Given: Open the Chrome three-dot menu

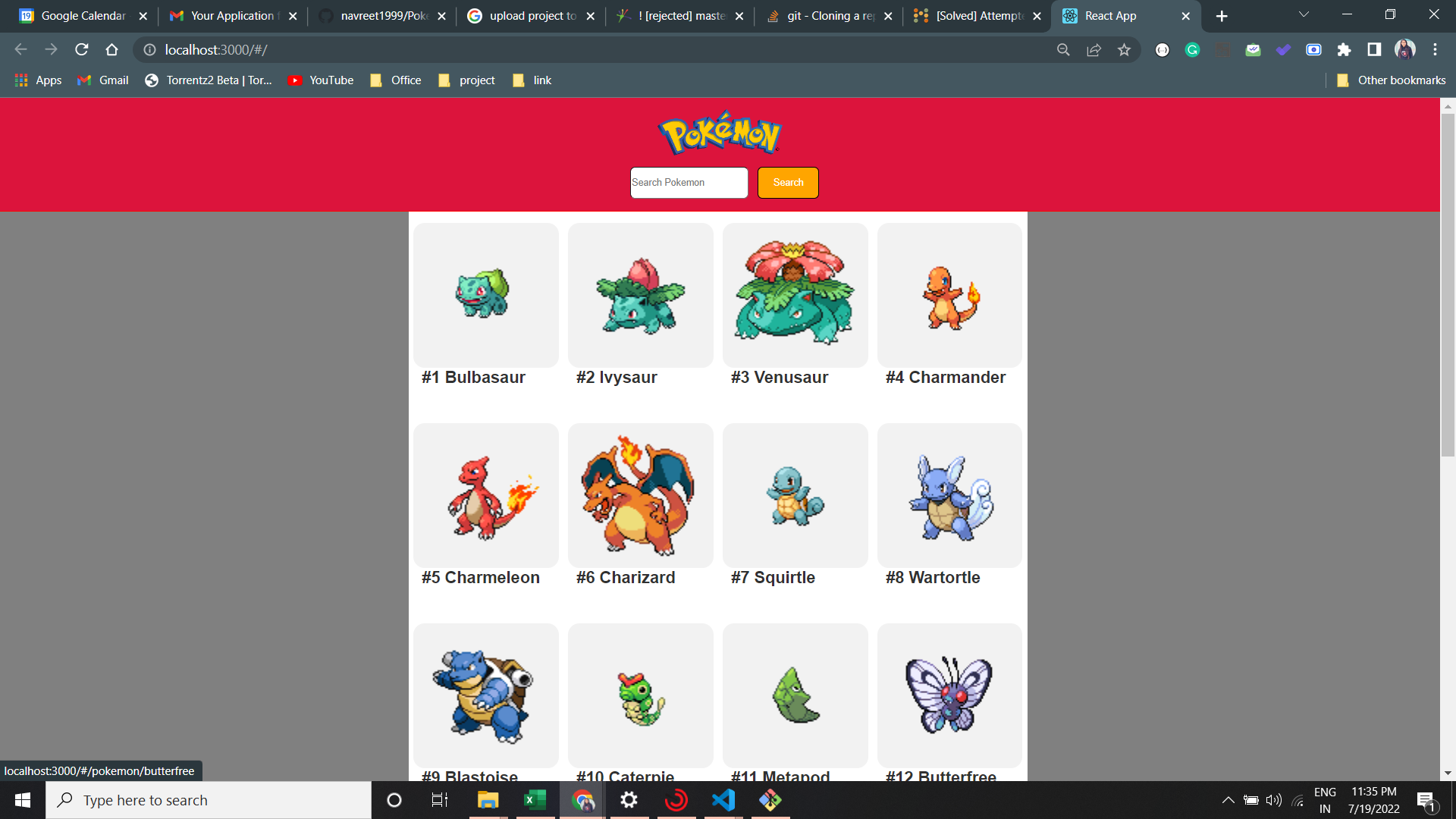Looking at the screenshot, I should coord(1435,50).
